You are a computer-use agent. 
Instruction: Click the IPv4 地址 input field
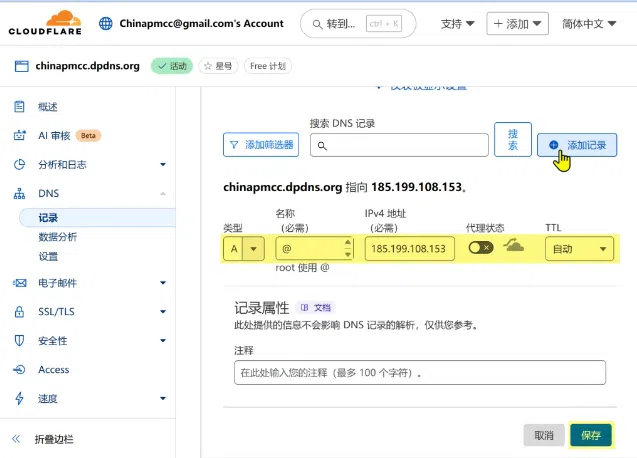(x=410, y=248)
